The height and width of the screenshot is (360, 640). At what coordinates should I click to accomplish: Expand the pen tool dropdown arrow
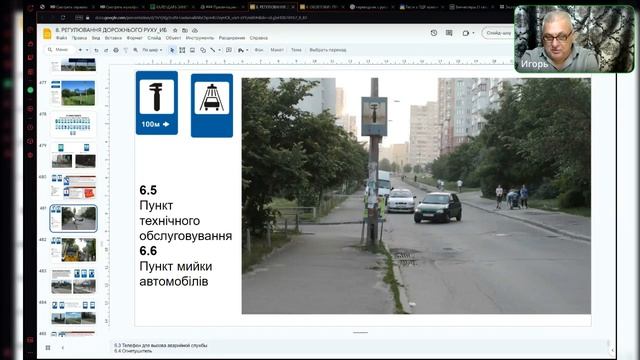pos(247,50)
